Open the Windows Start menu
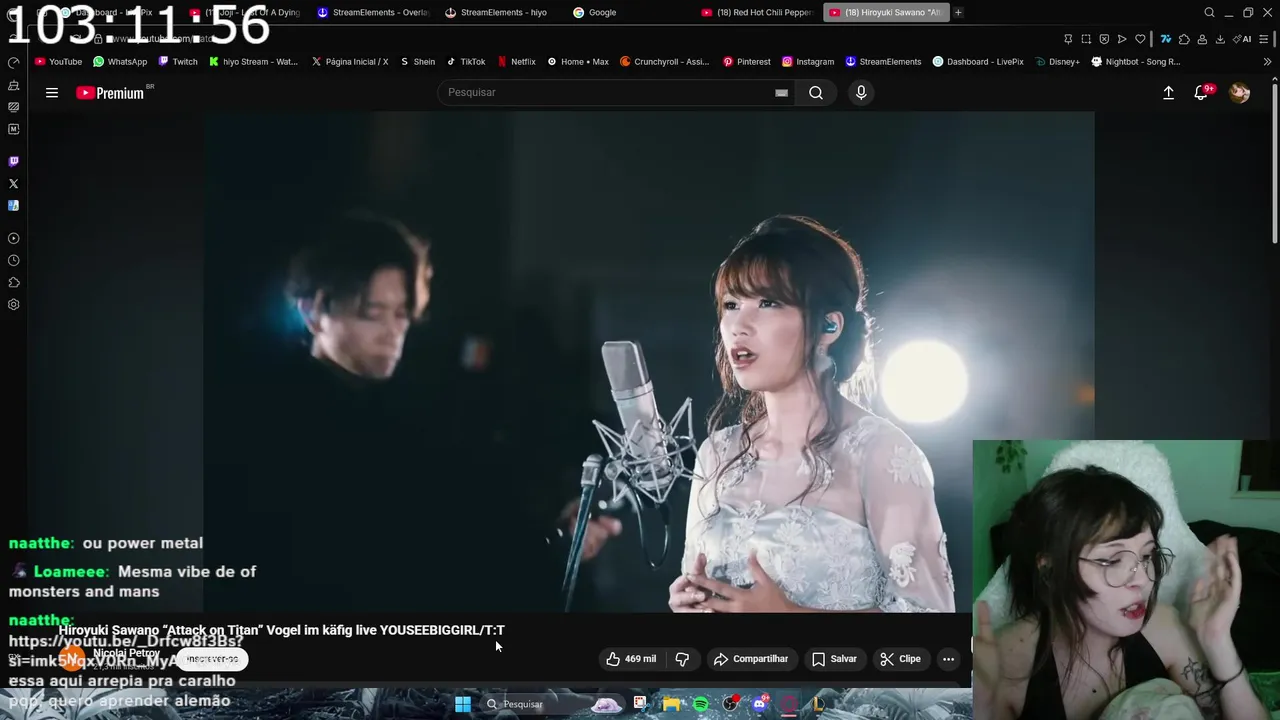The width and height of the screenshot is (1280, 720). point(463,704)
